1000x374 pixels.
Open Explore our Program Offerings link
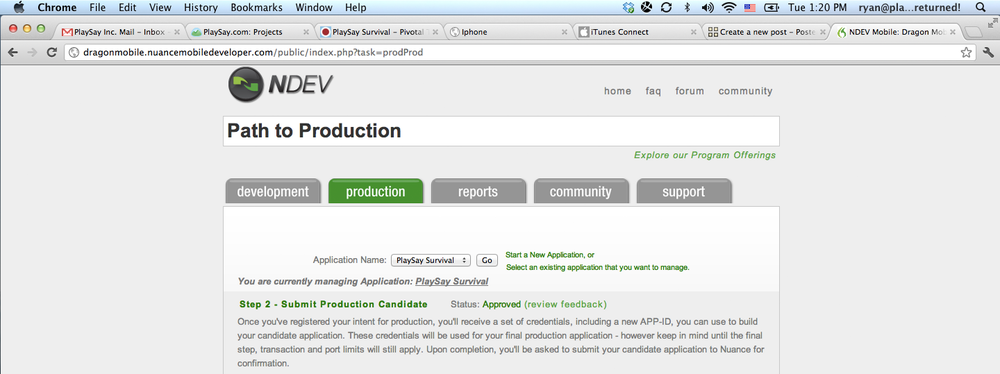point(705,155)
